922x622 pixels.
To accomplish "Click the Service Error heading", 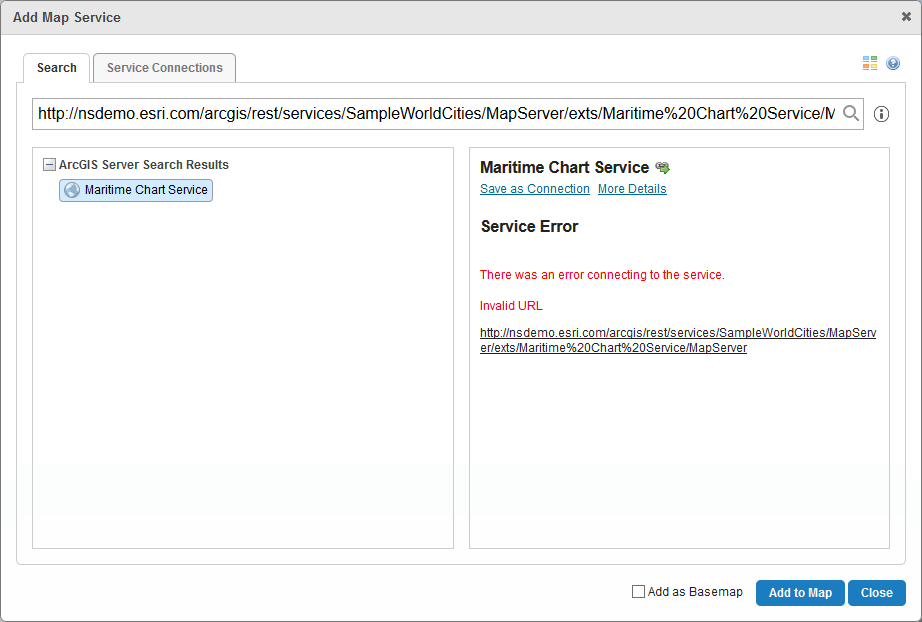I will 529,226.
